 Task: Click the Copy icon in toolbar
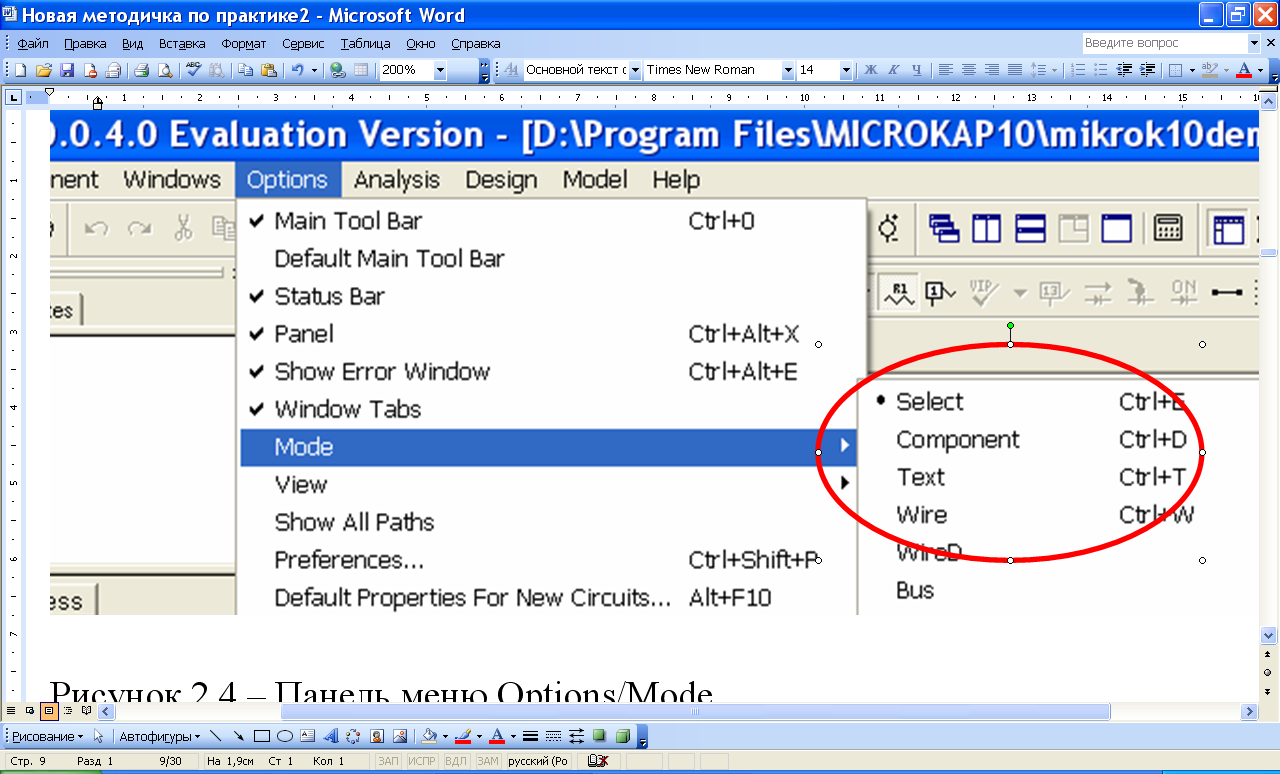pos(245,70)
